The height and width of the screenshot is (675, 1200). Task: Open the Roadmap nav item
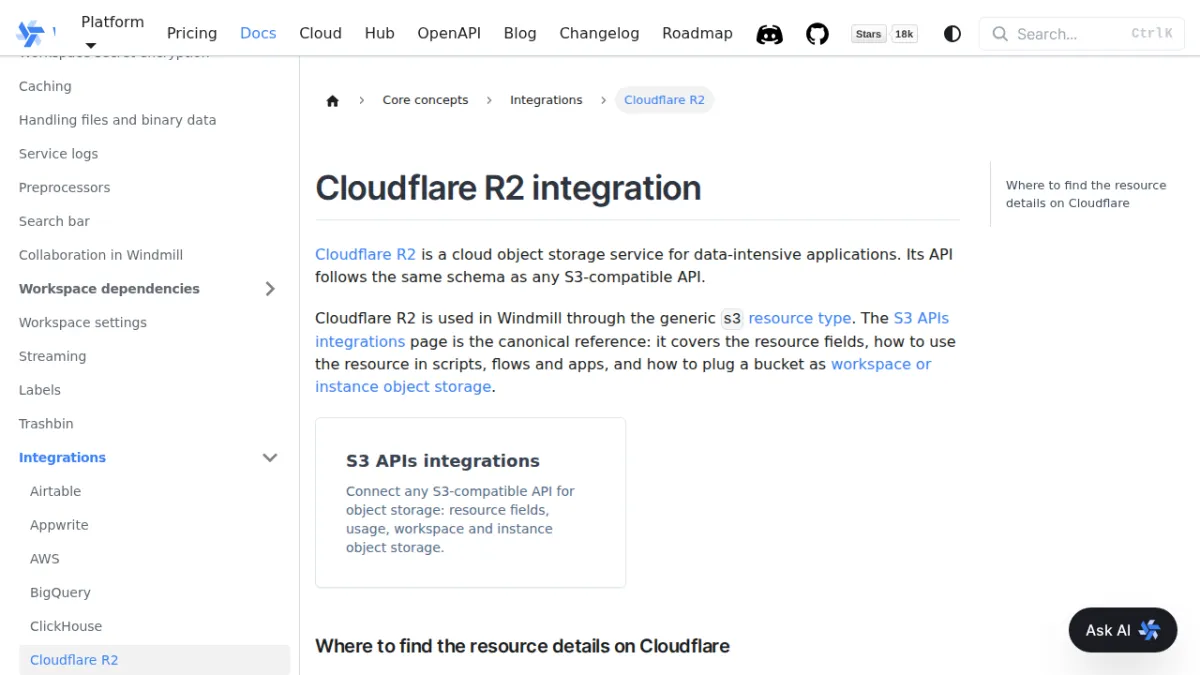697,33
